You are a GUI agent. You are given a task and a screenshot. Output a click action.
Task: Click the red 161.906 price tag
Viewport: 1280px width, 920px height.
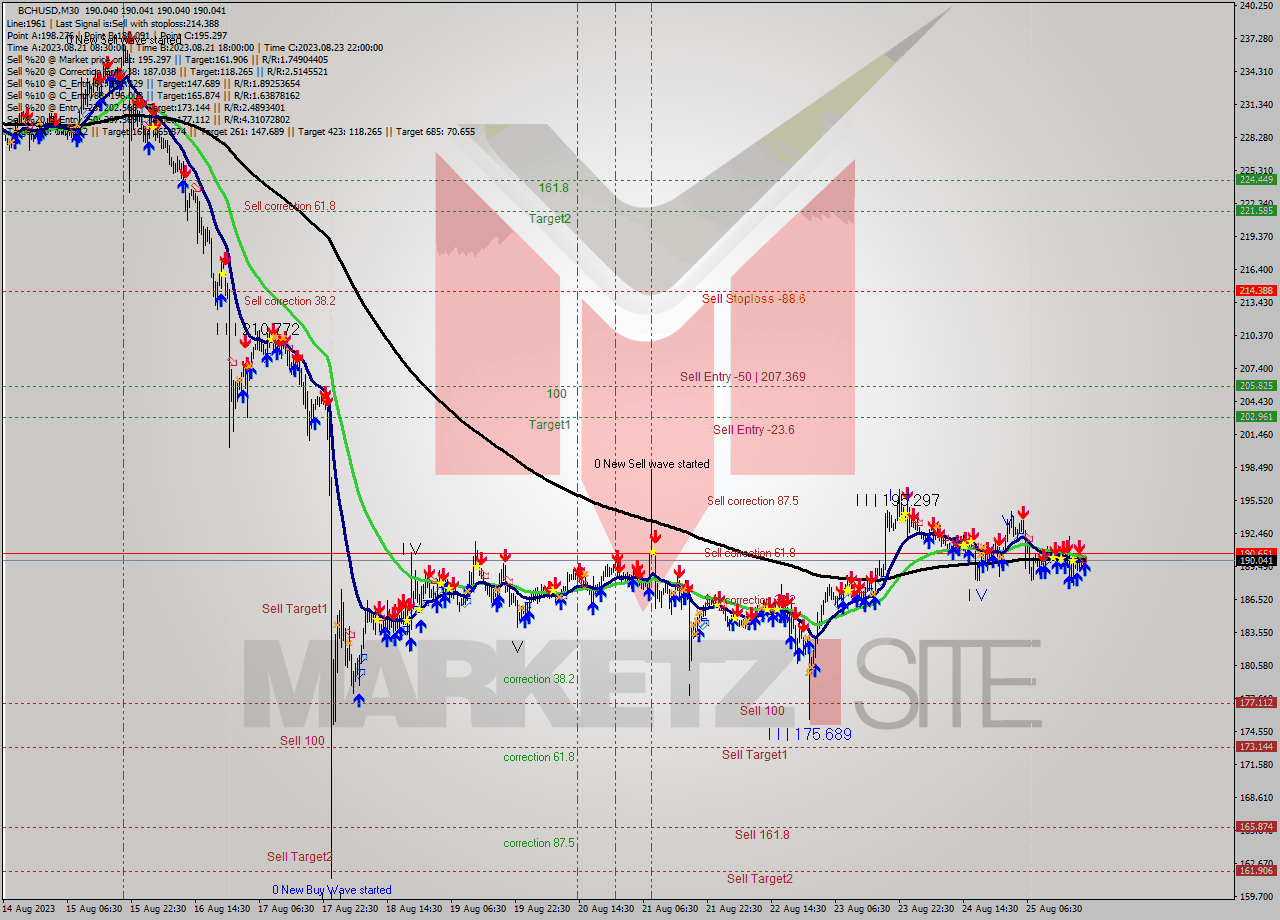[x=1256, y=871]
